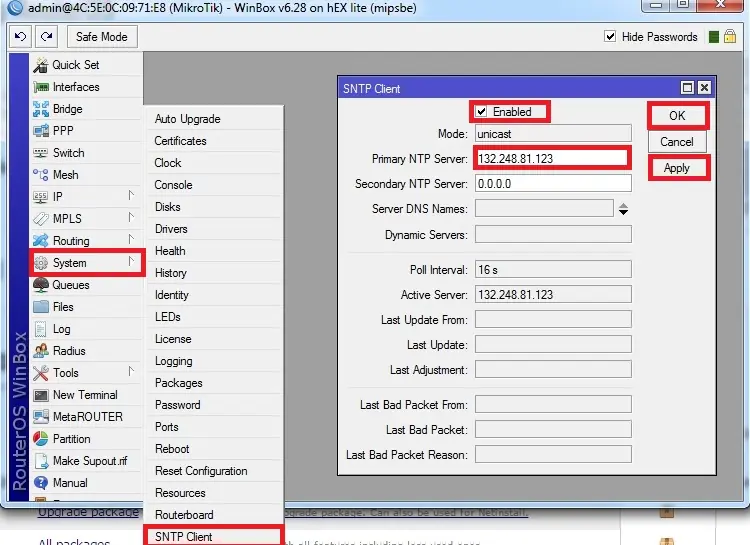The image size is (750, 545).
Task: Expand the System submenu arrow
Action: [x=131, y=261]
